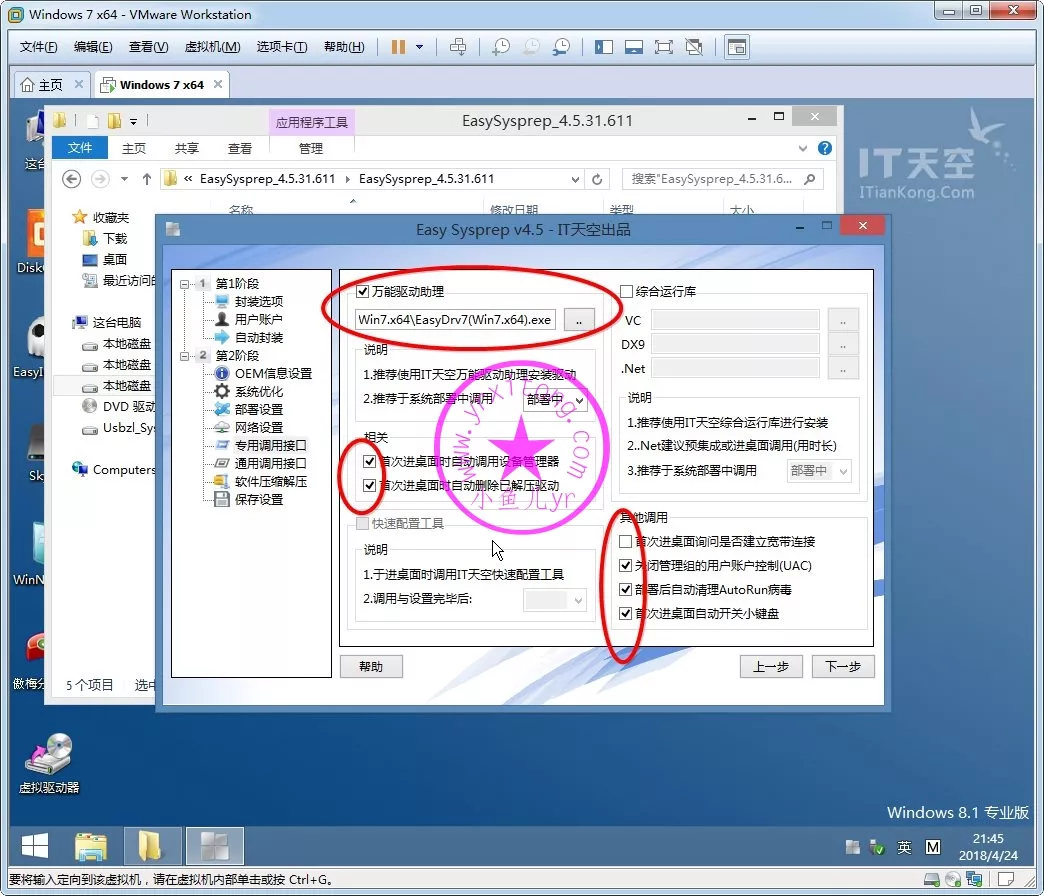Click the take snapshot clock icon
1044x896 pixels.
(x=500, y=47)
